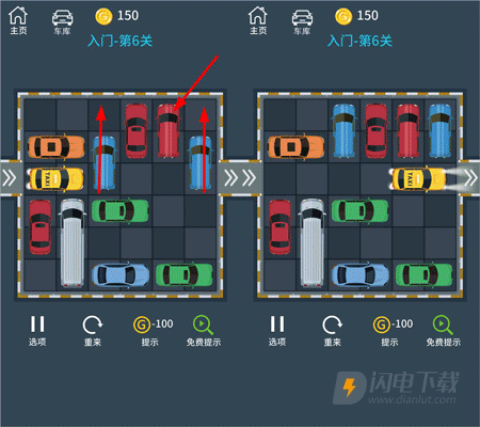Viewport: 480px width, 427px height.
Task: Select the light blue car in left board bottom row
Action: [x=120, y=275]
